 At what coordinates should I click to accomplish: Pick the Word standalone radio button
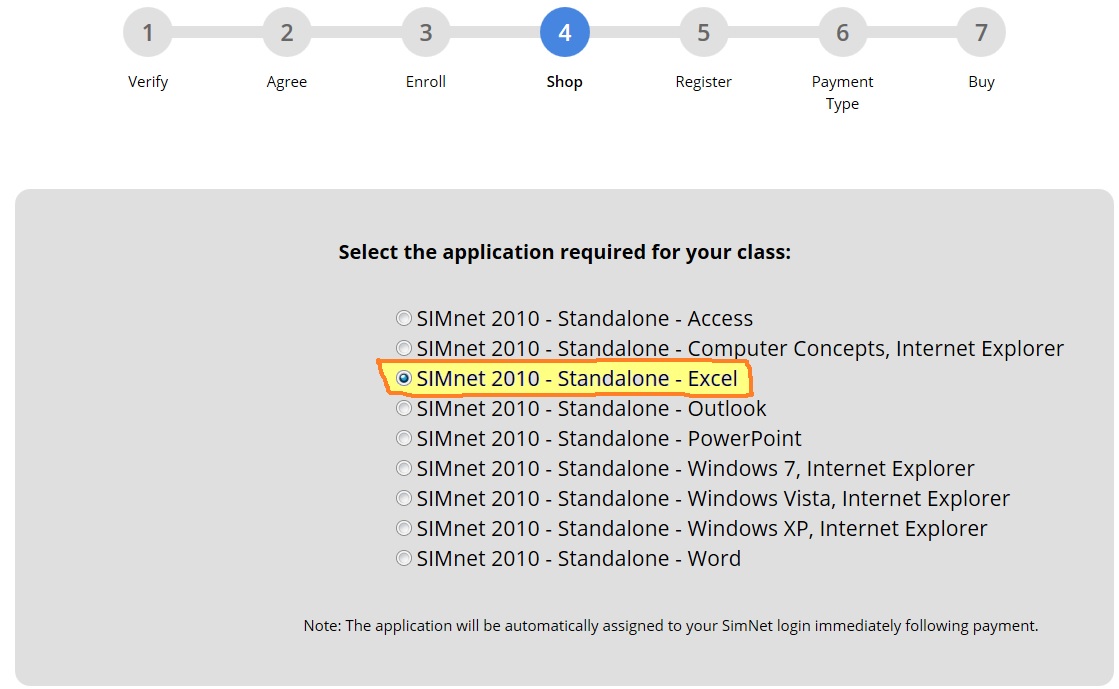(404, 558)
